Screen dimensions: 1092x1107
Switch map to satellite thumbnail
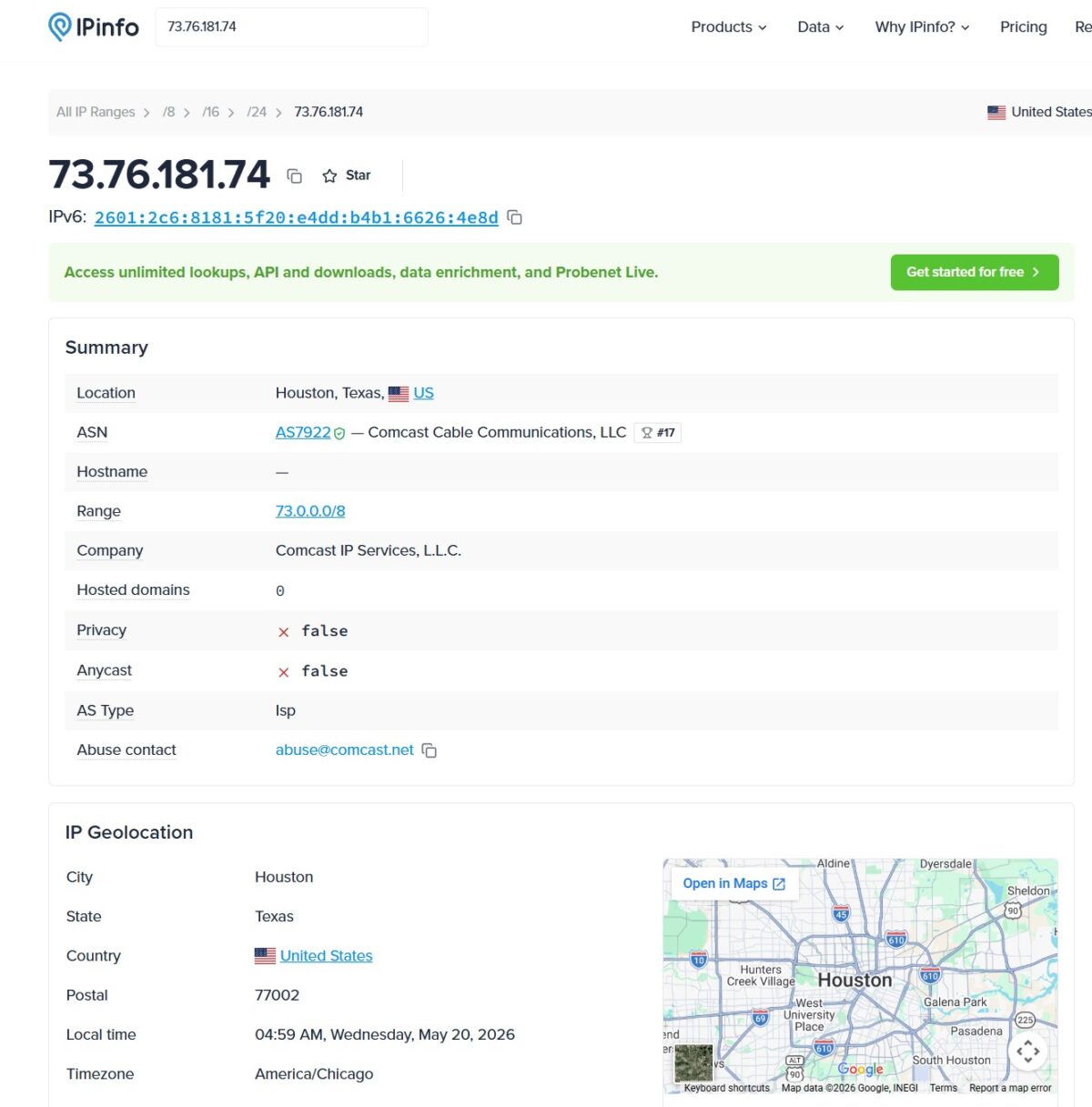coord(693,1063)
